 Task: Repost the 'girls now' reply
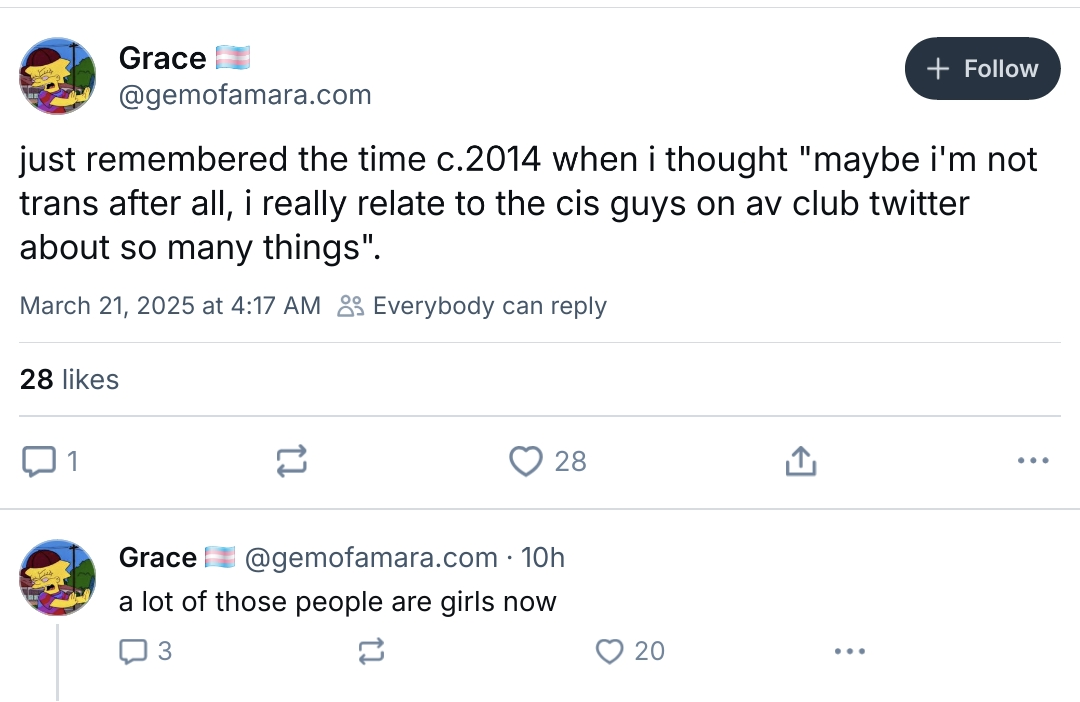coord(371,651)
